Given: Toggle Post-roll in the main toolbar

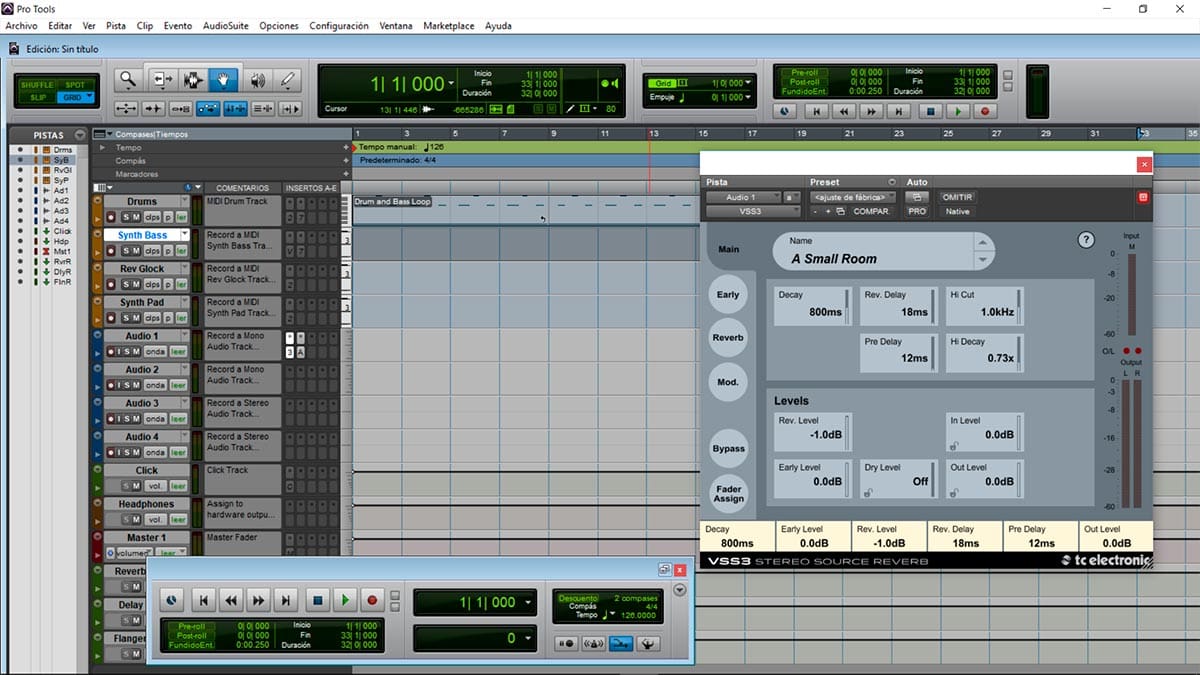Looking at the screenshot, I should coord(804,82).
